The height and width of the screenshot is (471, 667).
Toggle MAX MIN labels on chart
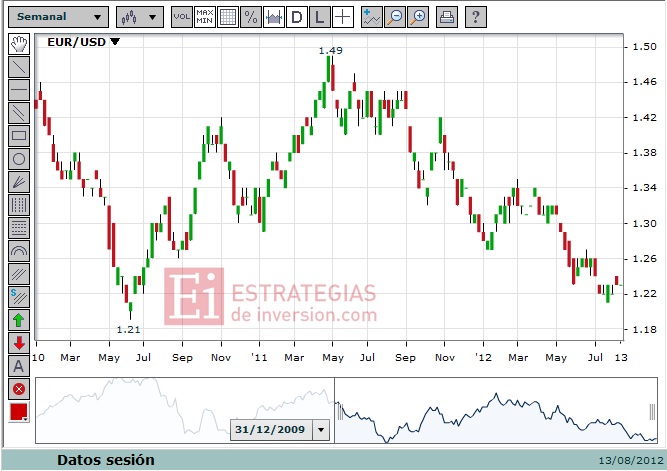[205, 17]
